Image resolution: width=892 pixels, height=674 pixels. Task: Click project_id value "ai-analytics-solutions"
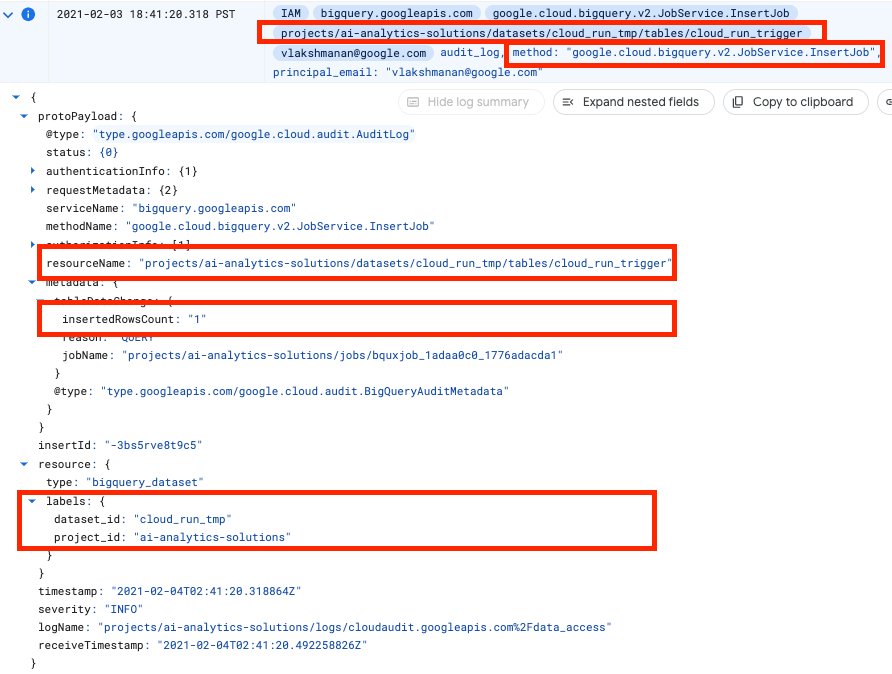(x=212, y=537)
